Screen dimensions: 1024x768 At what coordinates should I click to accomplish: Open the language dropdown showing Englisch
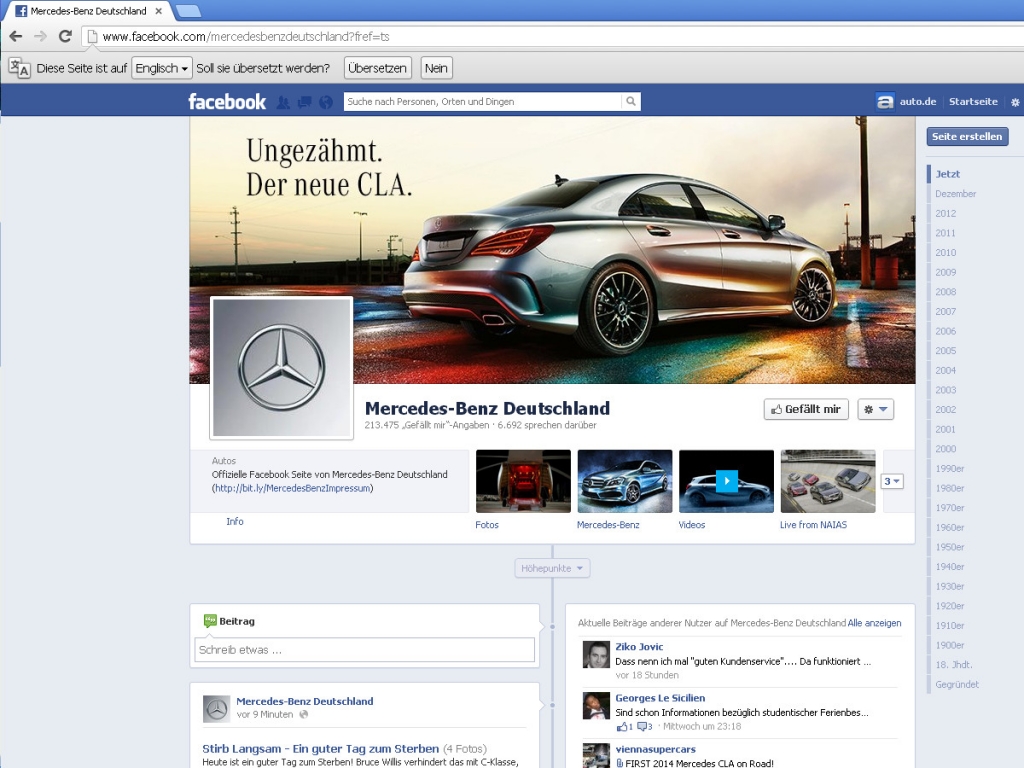(161, 68)
